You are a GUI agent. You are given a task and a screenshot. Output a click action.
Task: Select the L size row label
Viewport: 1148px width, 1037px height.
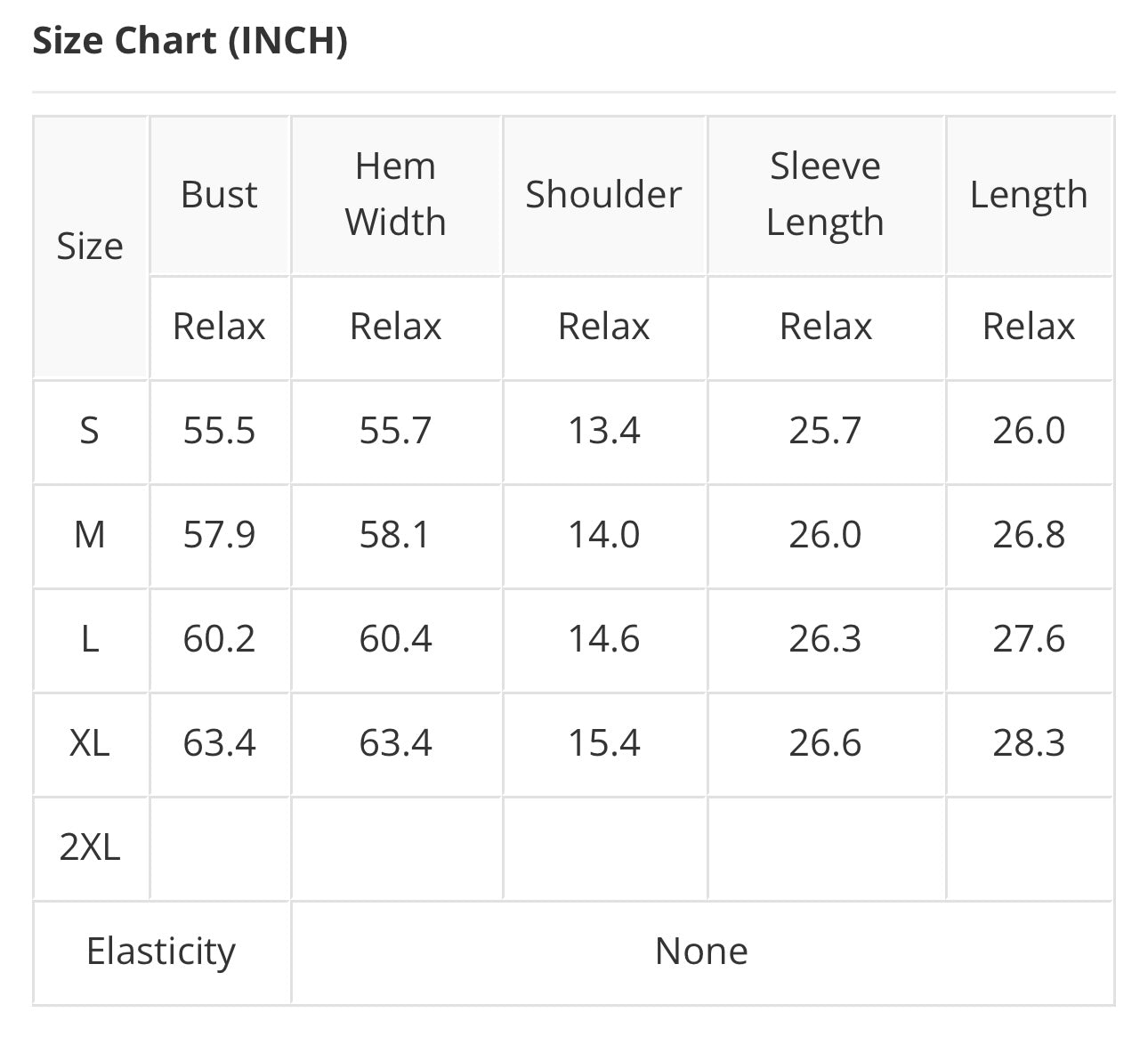pyautogui.click(x=90, y=640)
